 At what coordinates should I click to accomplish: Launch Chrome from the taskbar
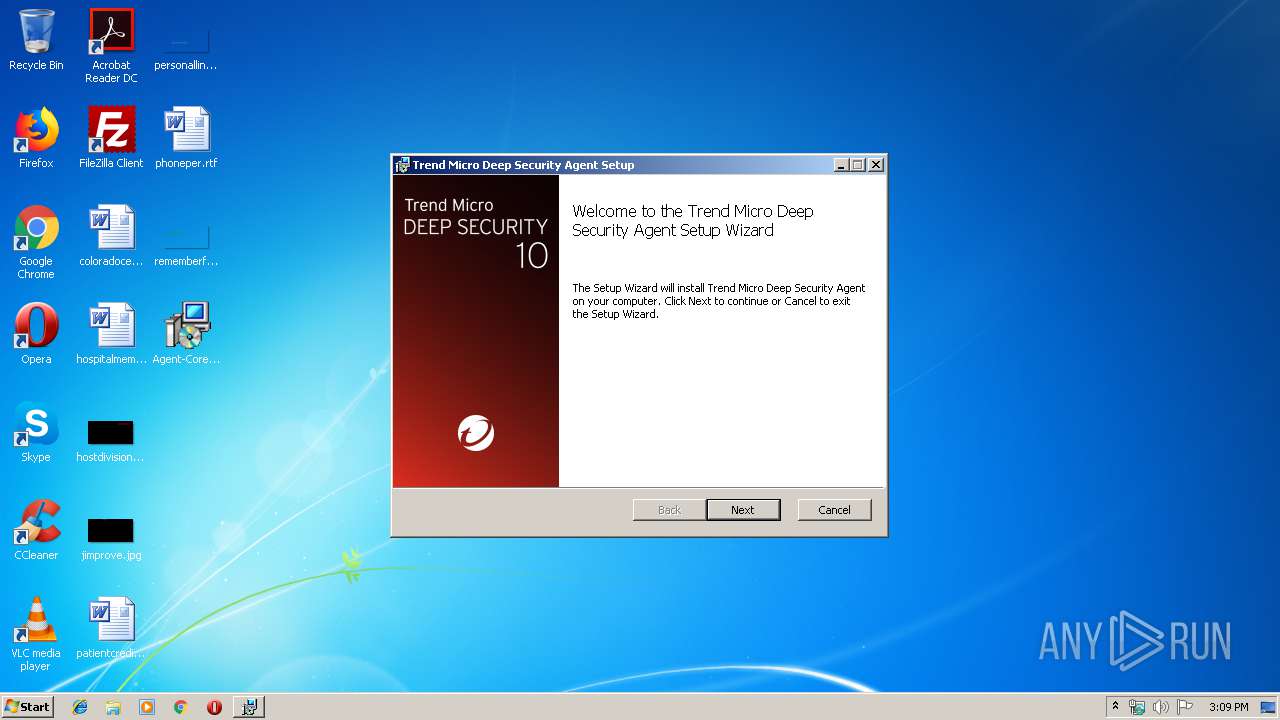[180, 707]
